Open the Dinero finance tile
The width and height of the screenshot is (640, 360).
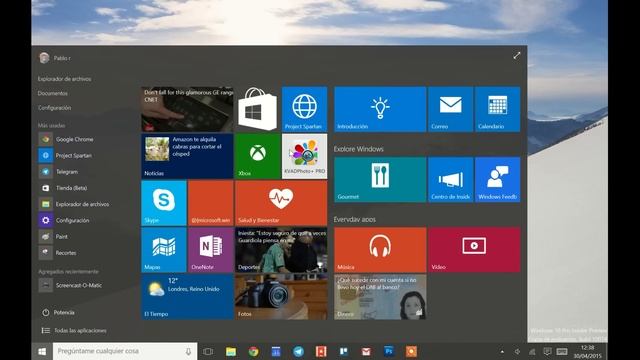pyautogui.click(x=380, y=297)
